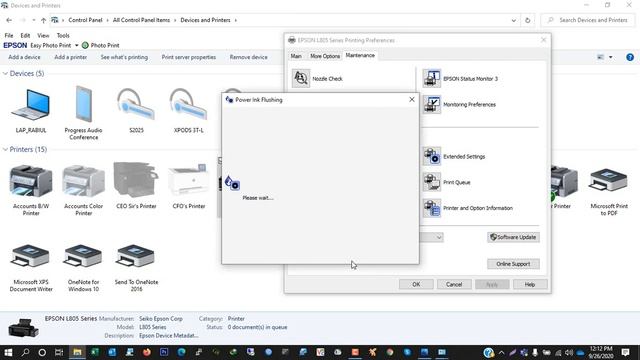Open the view options dropdown arrow
The width and height of the screenshot is (640, 360).
611,57
